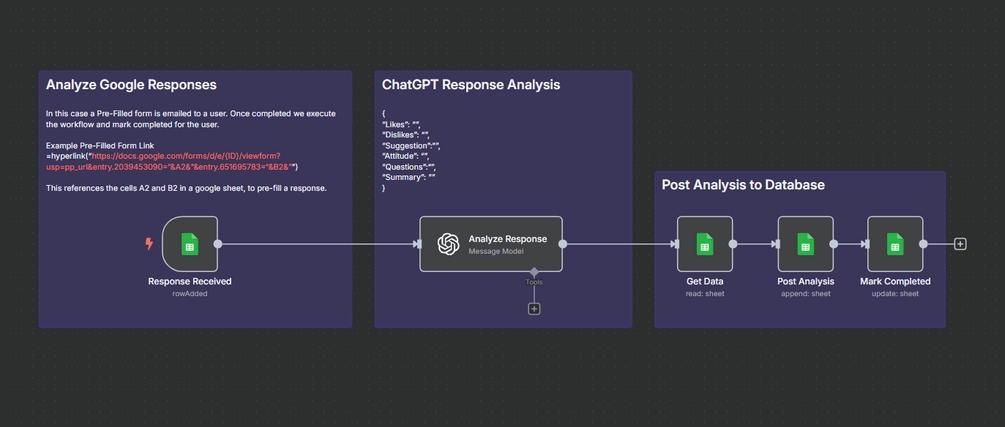Click the Tools connector diamond on Analyze Response
The height and width of the screenshot is (427, 1005).
tap(534, 272)
